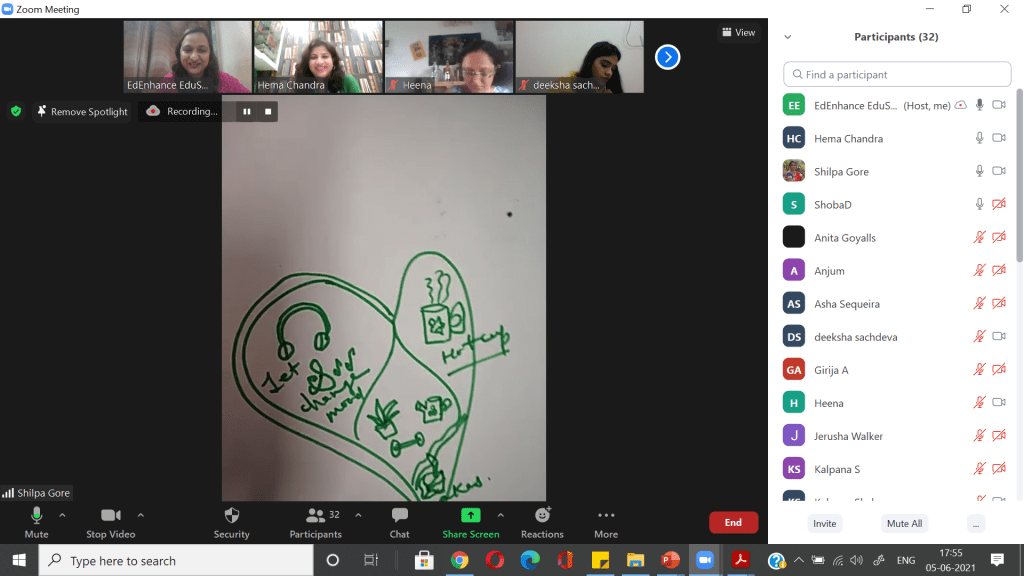Expand audio options arrow next to Mute

coord(62,515)
